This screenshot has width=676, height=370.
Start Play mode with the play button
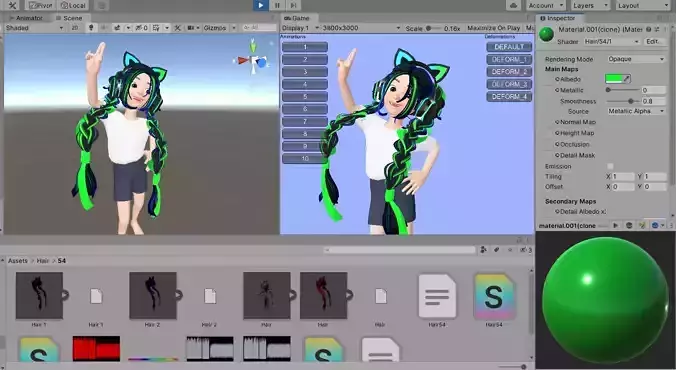[x=260, y=5]
